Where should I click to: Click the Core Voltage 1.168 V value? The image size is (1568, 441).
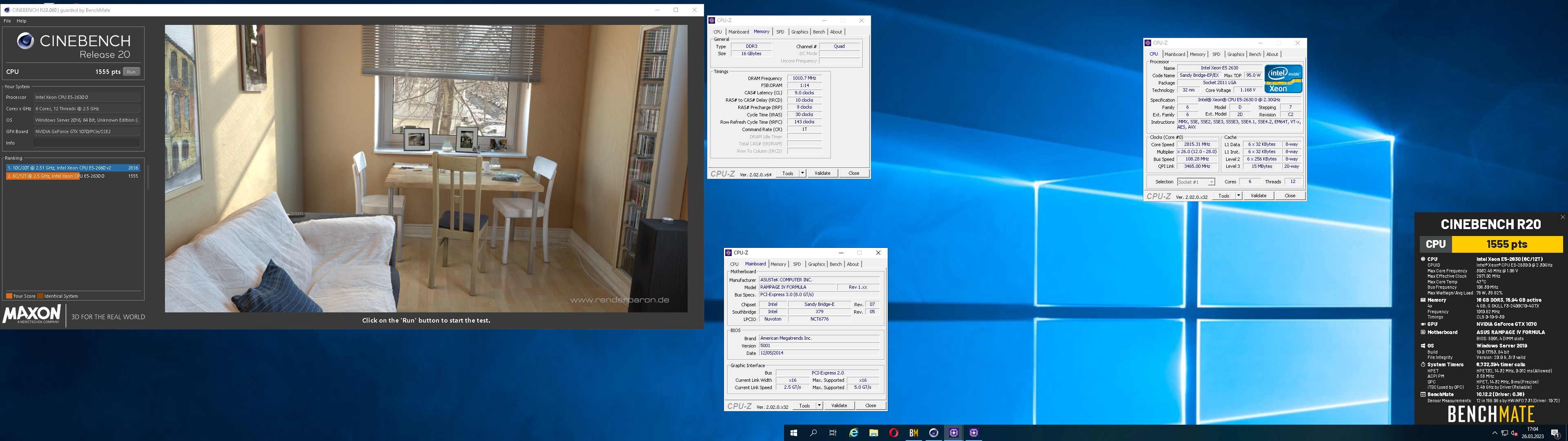click(1248, 90)
